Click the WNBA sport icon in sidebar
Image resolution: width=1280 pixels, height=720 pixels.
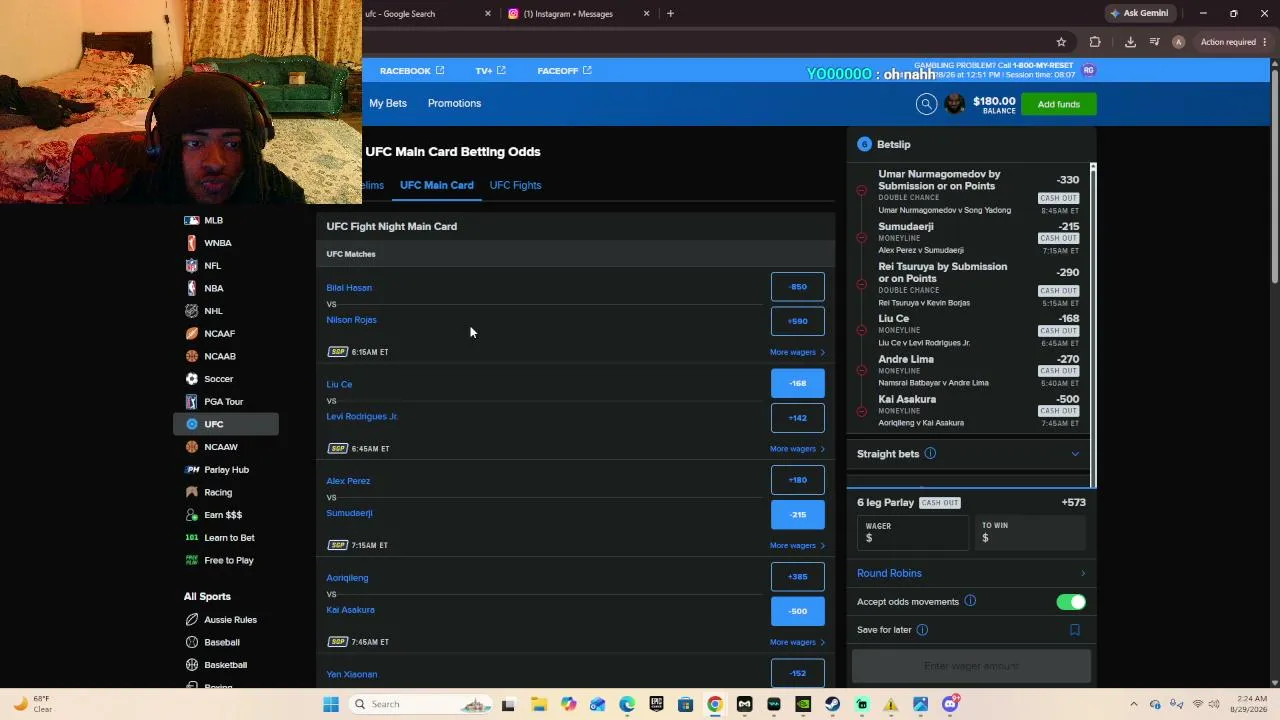point(192,243)
